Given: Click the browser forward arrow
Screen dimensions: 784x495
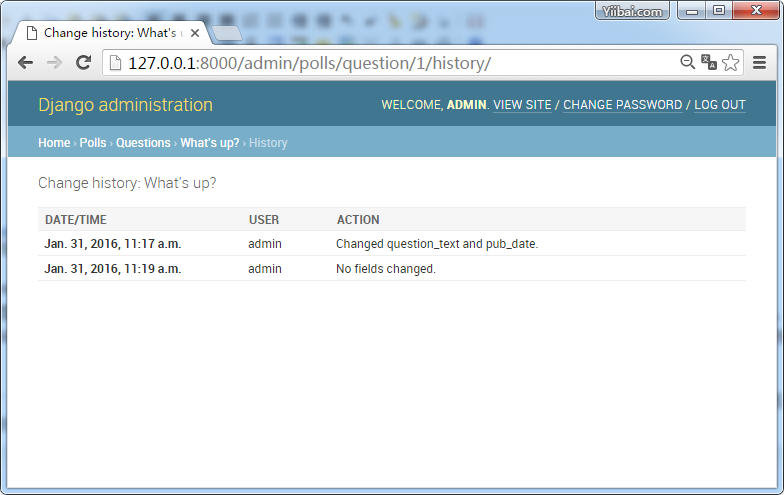Looking at the screenshot, I should point(55,62).
